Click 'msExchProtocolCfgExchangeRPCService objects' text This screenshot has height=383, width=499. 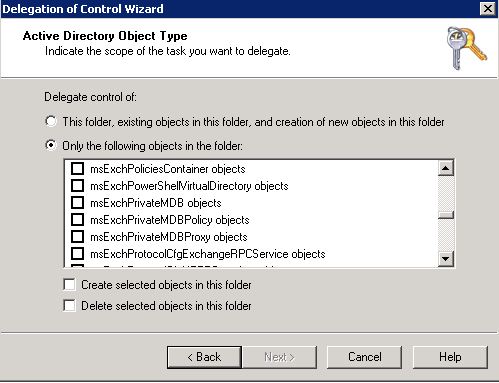(208, 254)
